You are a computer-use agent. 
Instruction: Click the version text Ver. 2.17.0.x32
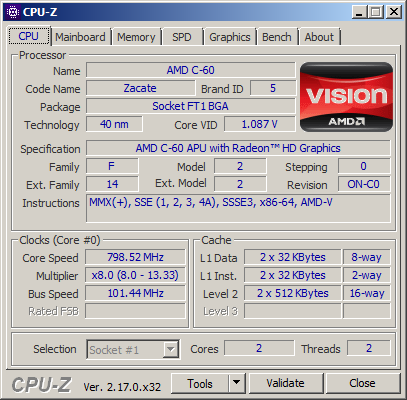pyautogui.click(x=122, y=387)
